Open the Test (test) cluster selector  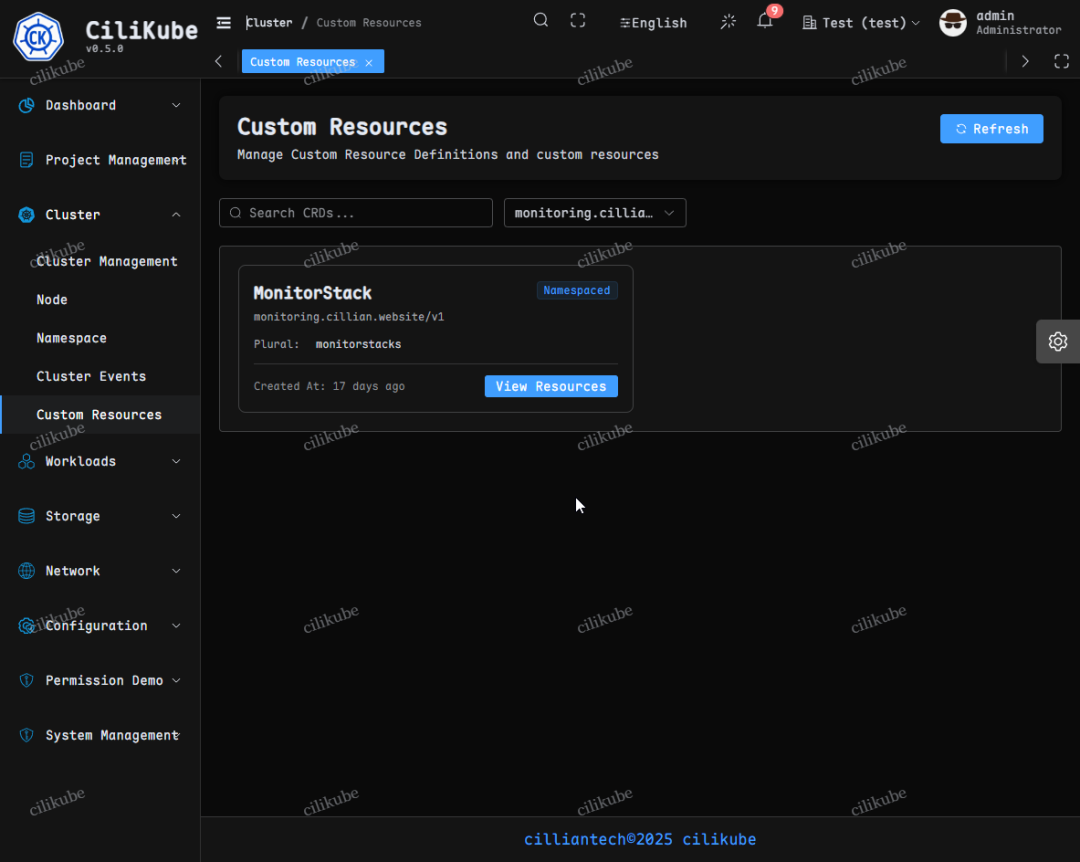860,22
